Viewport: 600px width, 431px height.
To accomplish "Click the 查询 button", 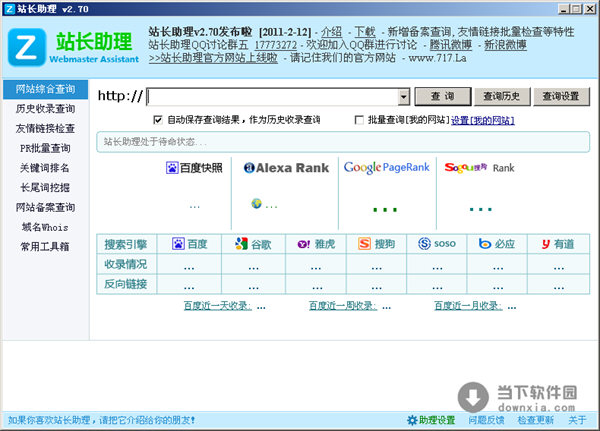I will coord(443,96).
